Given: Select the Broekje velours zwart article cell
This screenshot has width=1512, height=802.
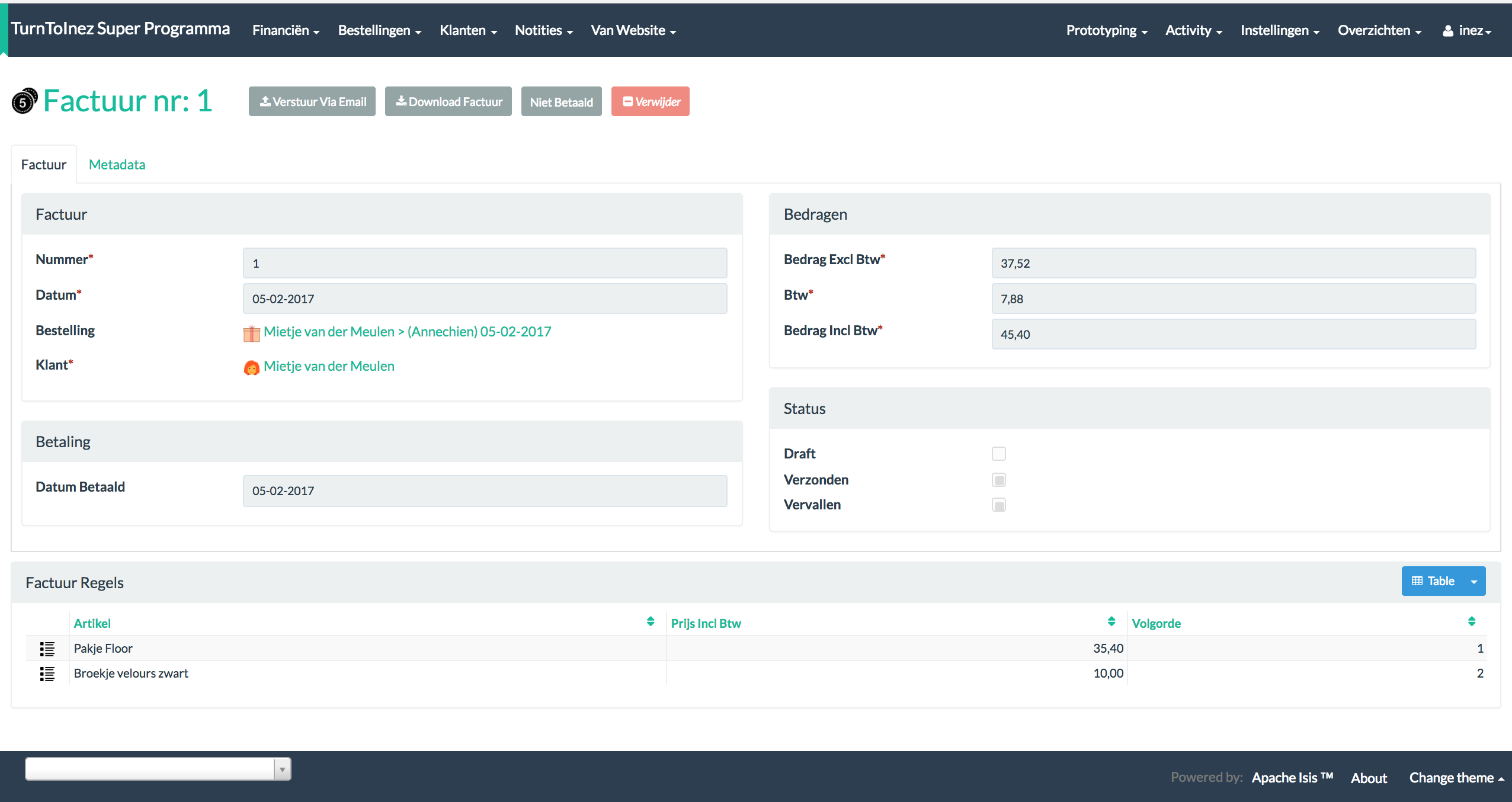Looking at the screenshot, I should coord(367,673).
